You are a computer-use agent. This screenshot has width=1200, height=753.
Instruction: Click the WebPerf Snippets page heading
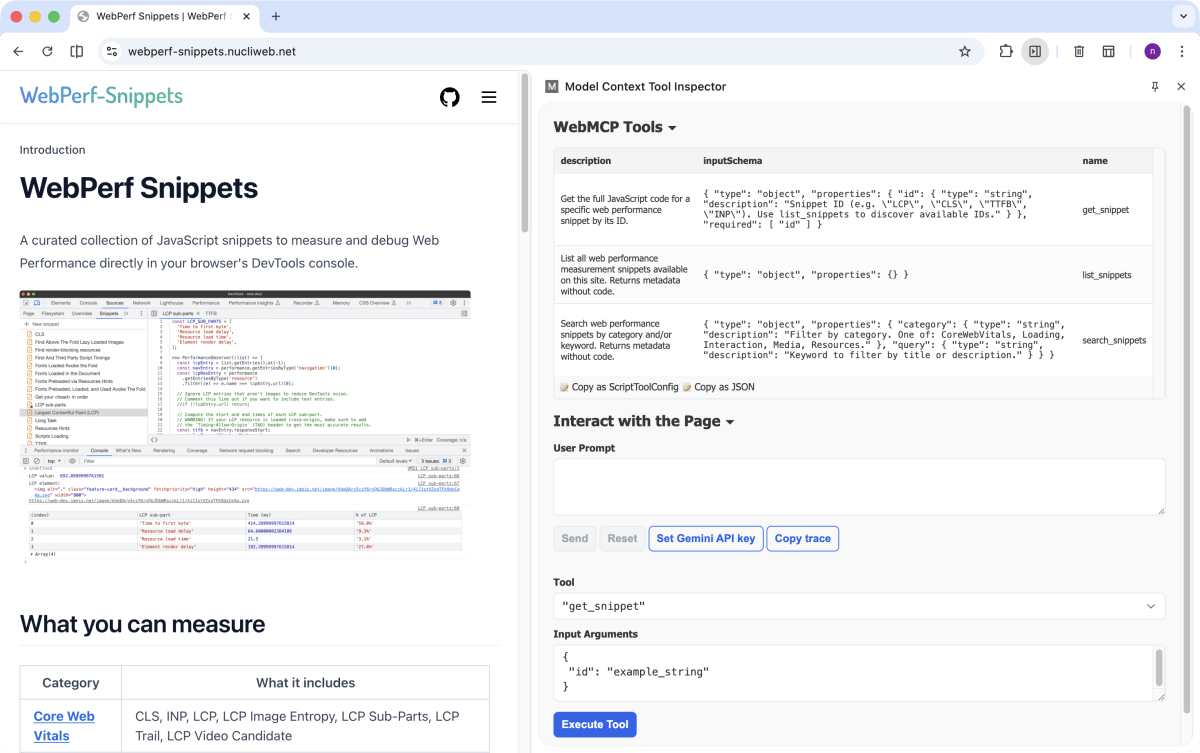click(x=139, y=188)
